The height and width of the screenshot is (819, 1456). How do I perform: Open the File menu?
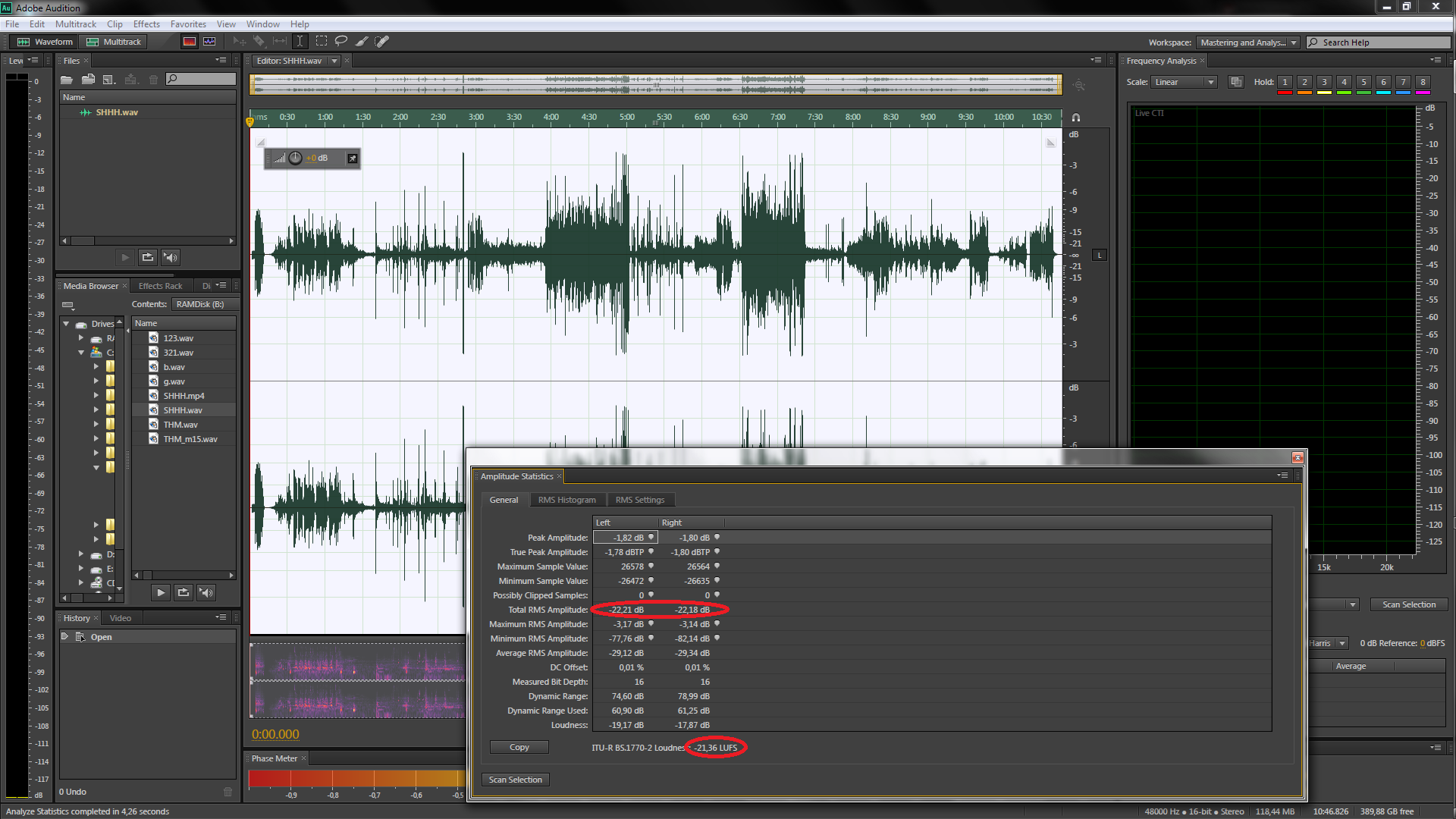point(12,24)
